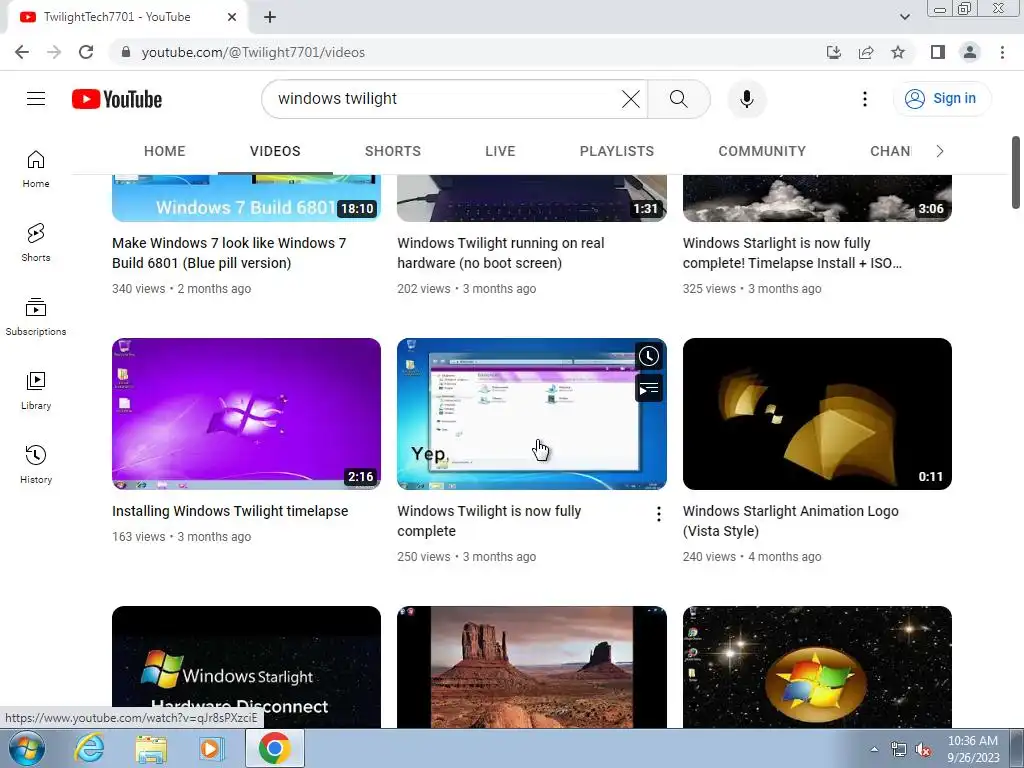Open Installing Windows Twilight timelapse title
1024x768 pixels.
click(230, 511)
